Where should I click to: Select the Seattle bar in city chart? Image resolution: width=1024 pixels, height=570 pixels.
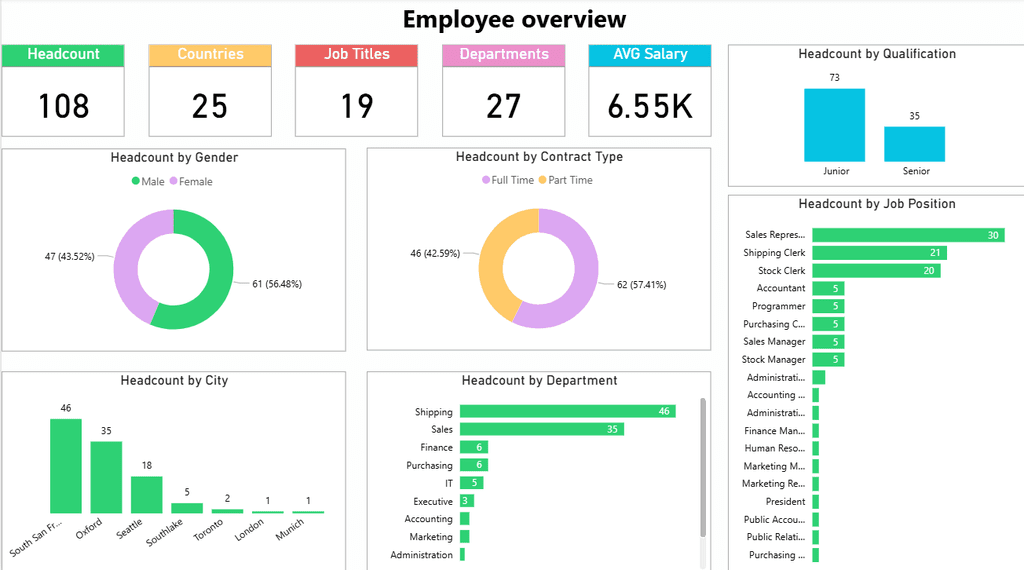(146, 494)
